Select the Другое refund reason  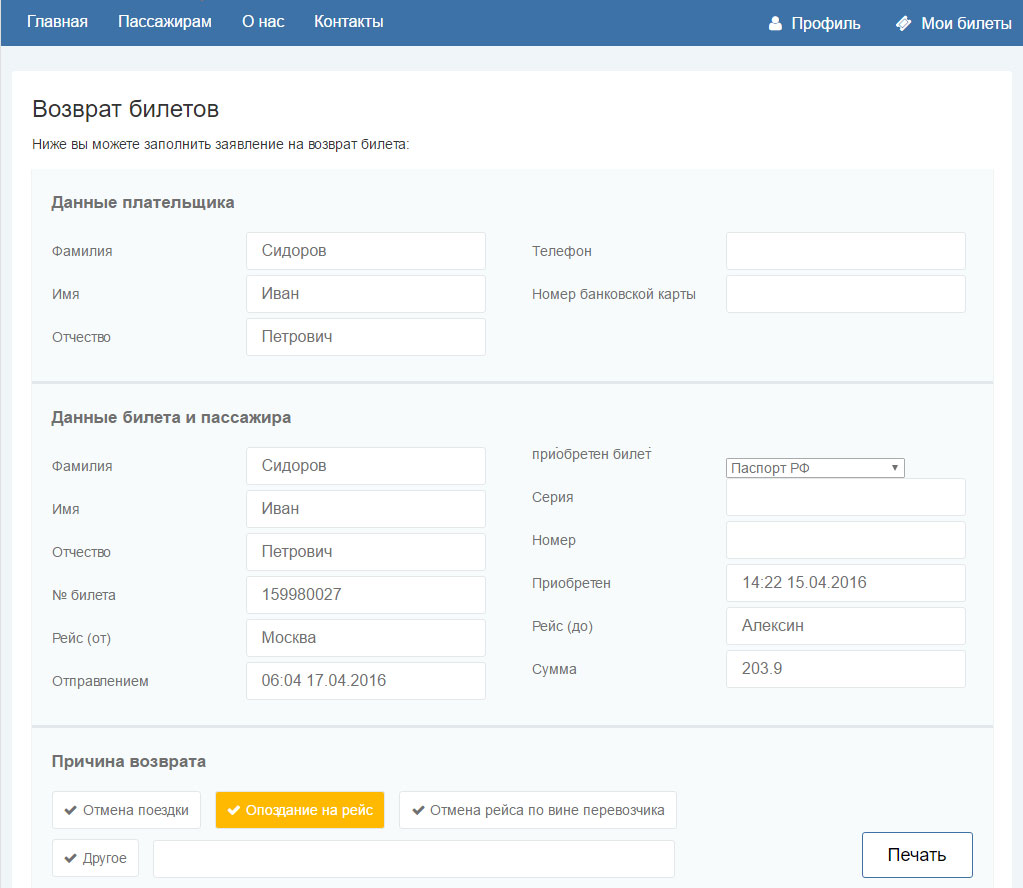[x=95, y=858]
